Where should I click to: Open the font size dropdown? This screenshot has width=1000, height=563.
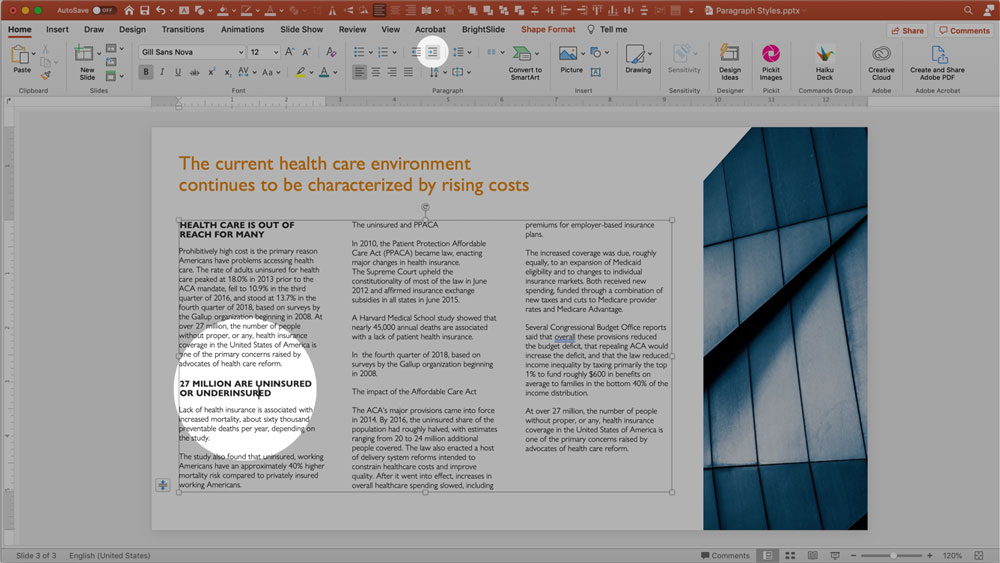(275, 52)
